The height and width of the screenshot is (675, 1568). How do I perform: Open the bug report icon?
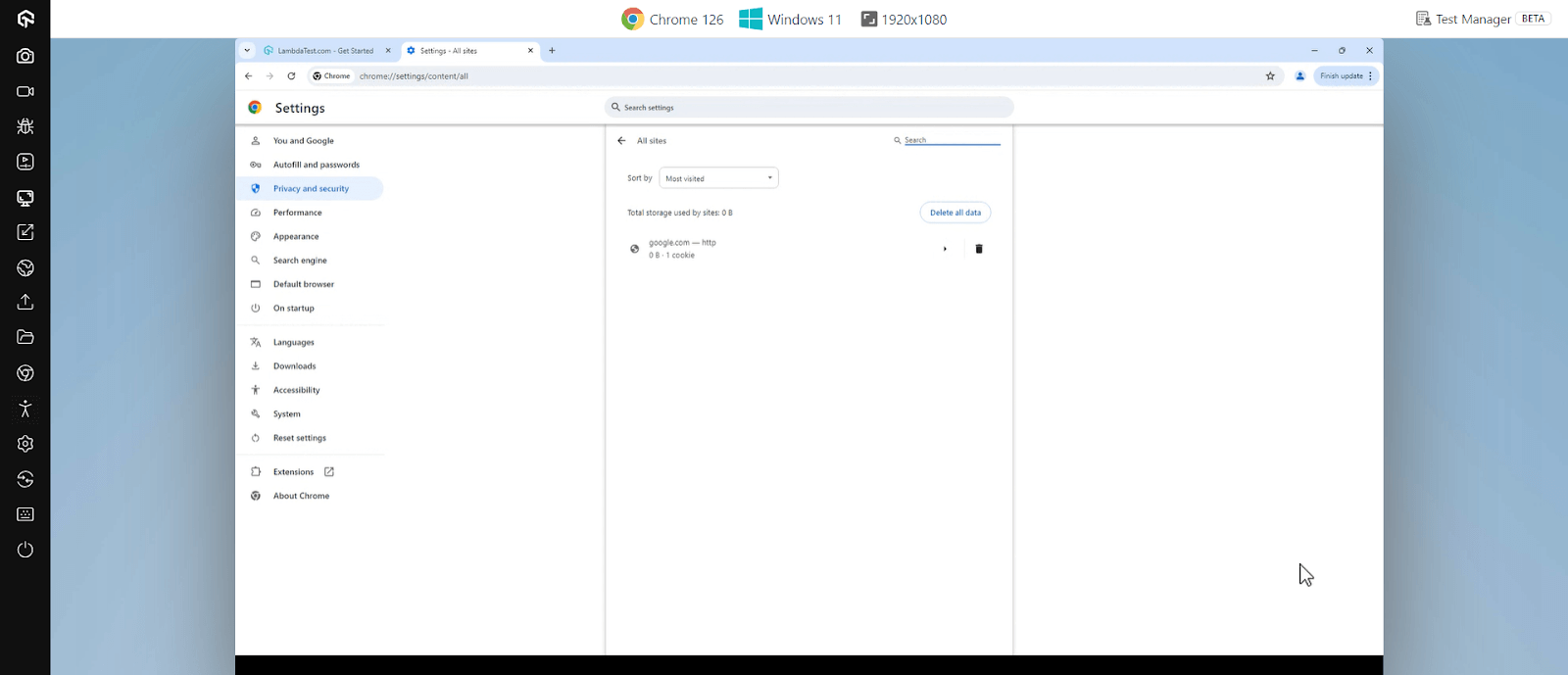(x=25, y=126)
